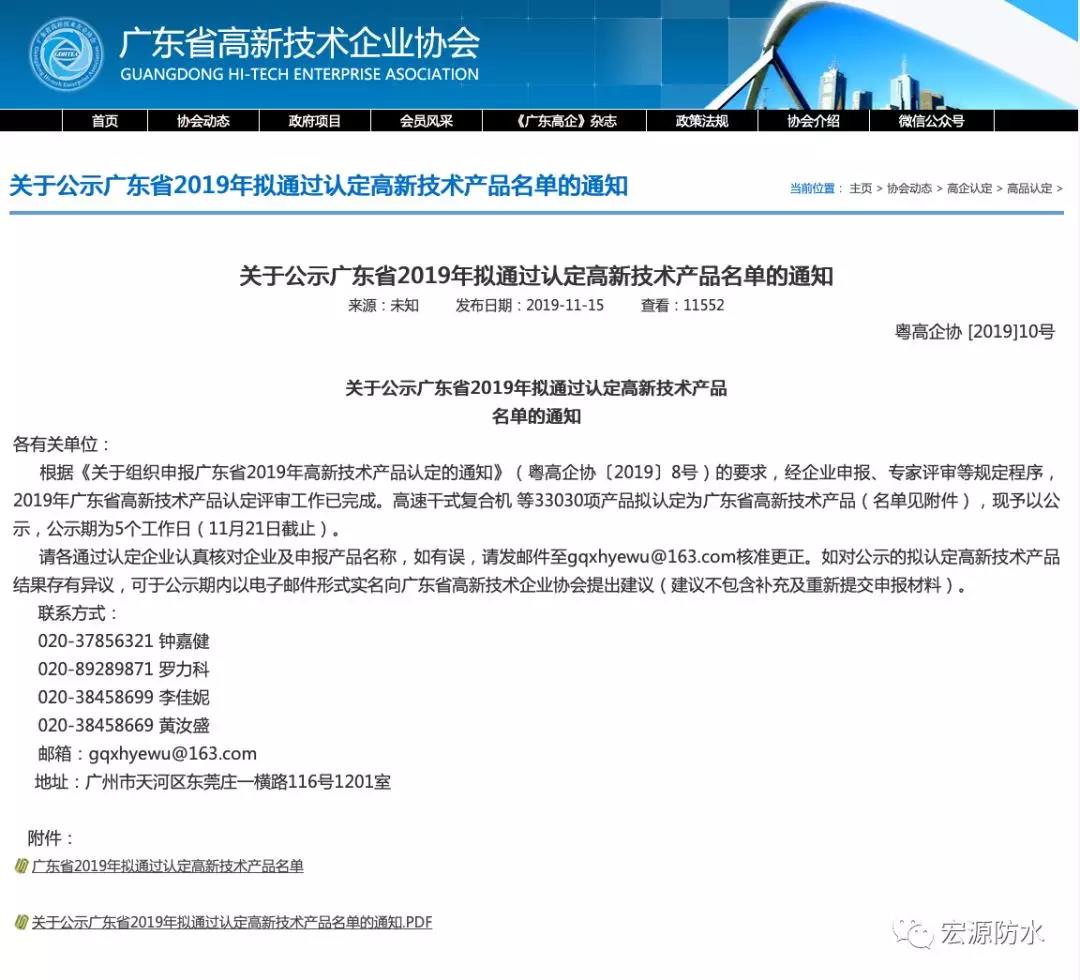This screenshot has width=1080, height=980.
Task: Click the attachment icon beside the PDF link
Action: [x=21, y=921]
